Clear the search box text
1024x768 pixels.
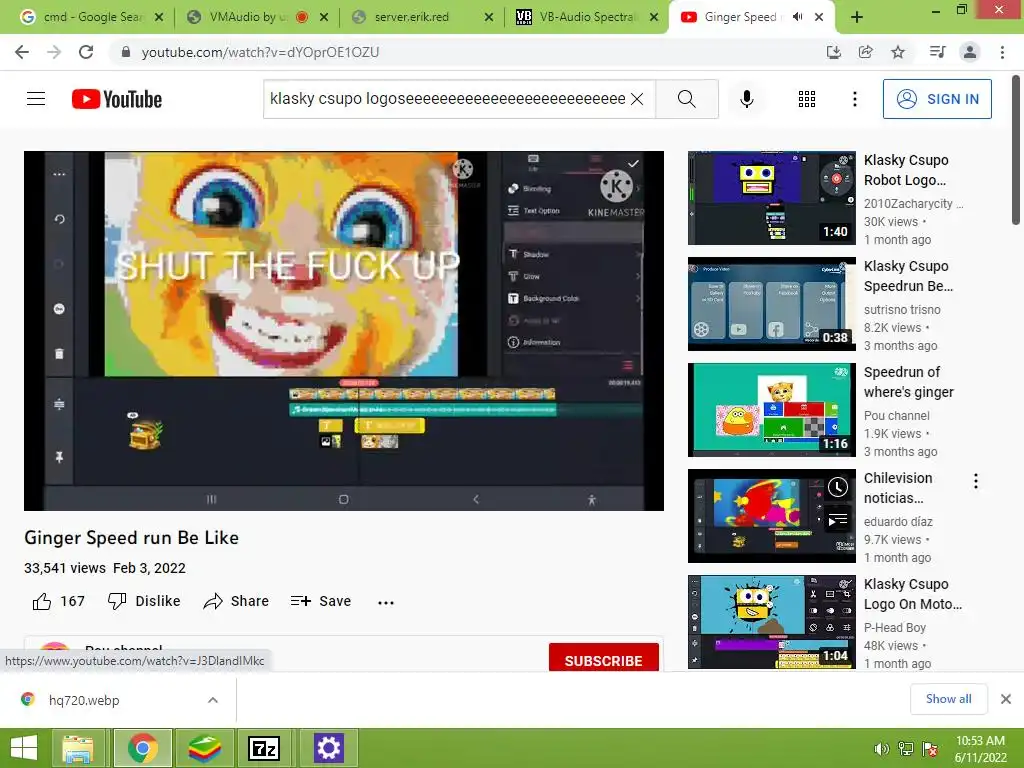tap(637, 99)
